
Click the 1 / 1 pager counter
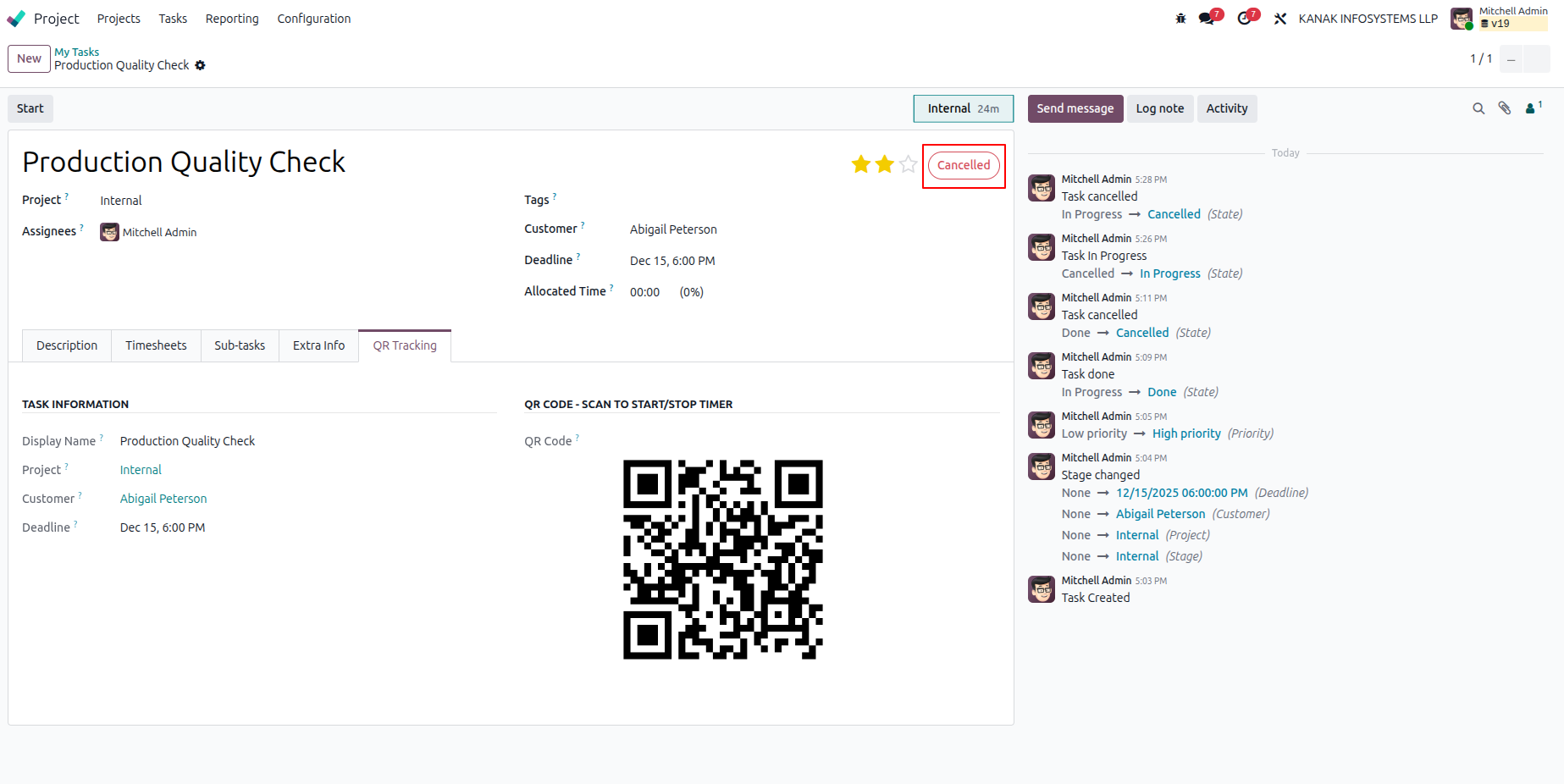coord(1481,58)
